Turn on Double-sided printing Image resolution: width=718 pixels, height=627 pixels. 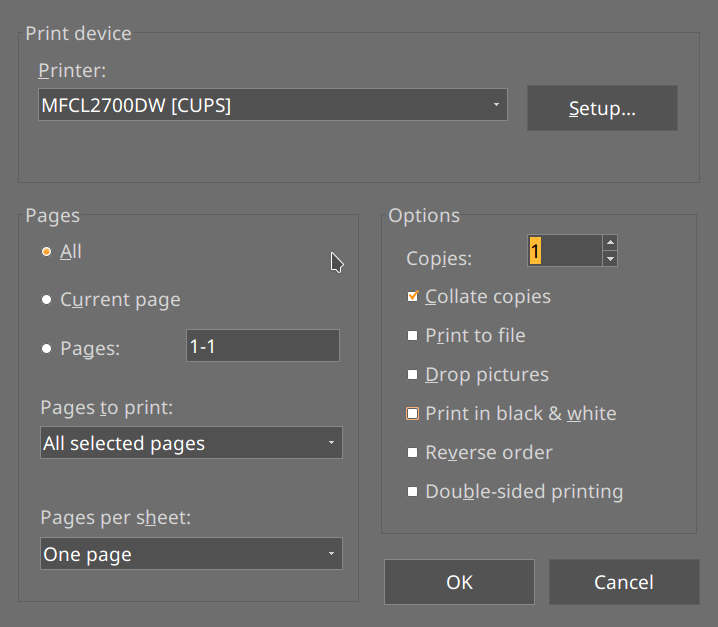(x=412, y=492)
